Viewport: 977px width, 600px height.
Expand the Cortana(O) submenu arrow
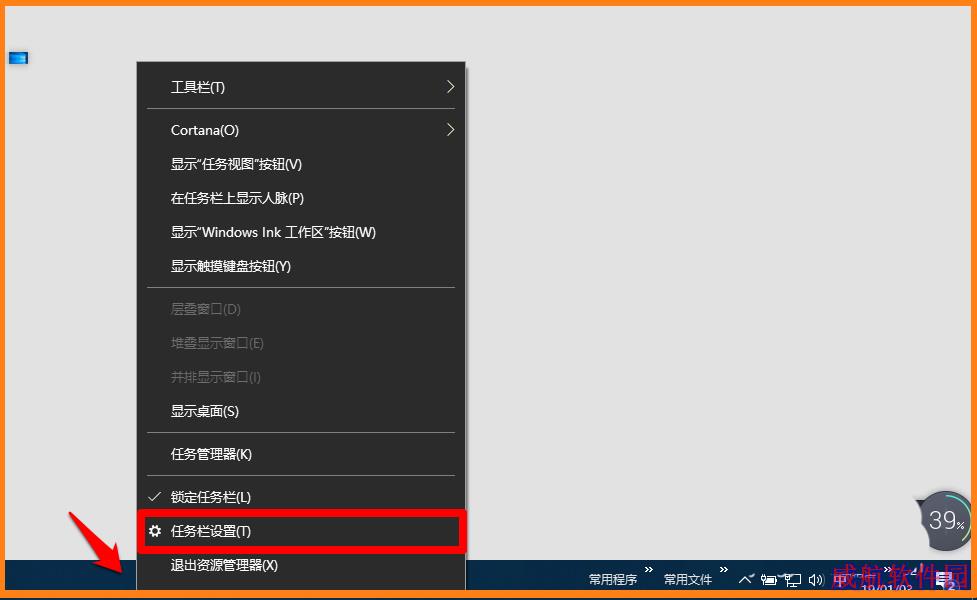450,130
